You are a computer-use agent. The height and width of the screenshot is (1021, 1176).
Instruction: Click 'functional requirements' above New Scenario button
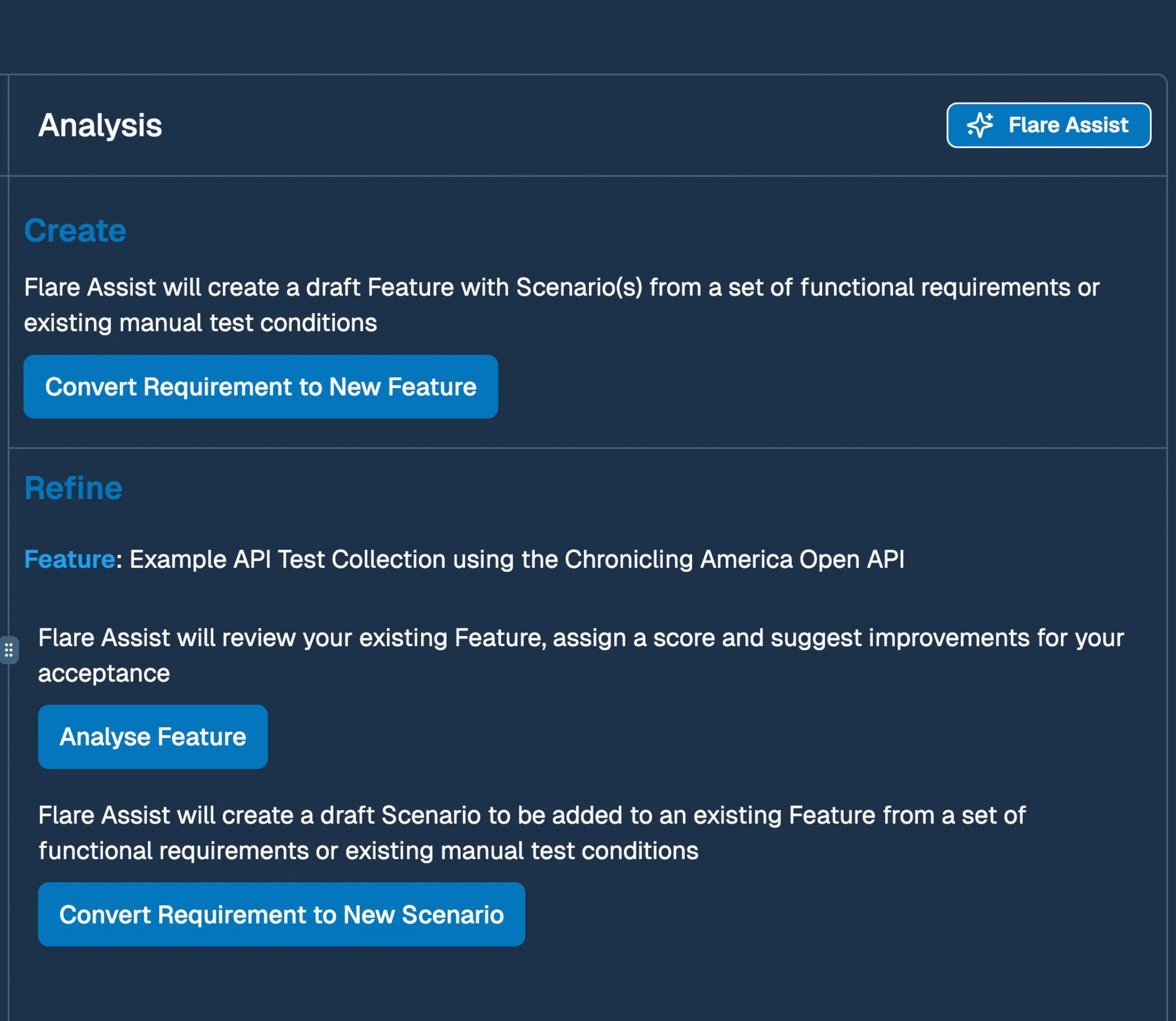[173, 851]
